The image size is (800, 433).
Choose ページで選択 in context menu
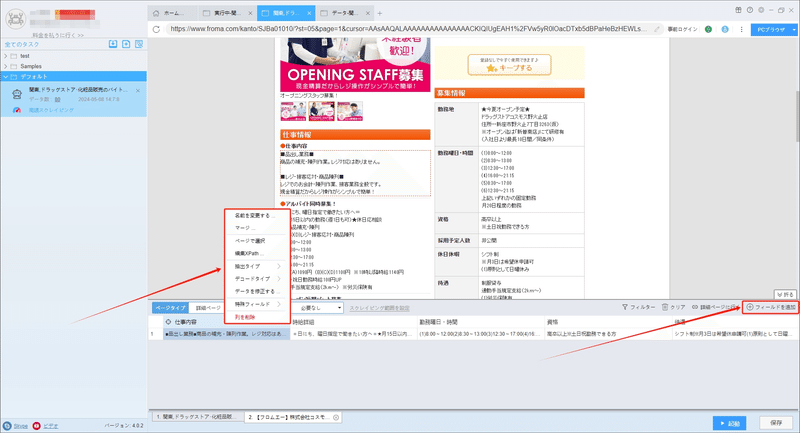tap(257, 241)
